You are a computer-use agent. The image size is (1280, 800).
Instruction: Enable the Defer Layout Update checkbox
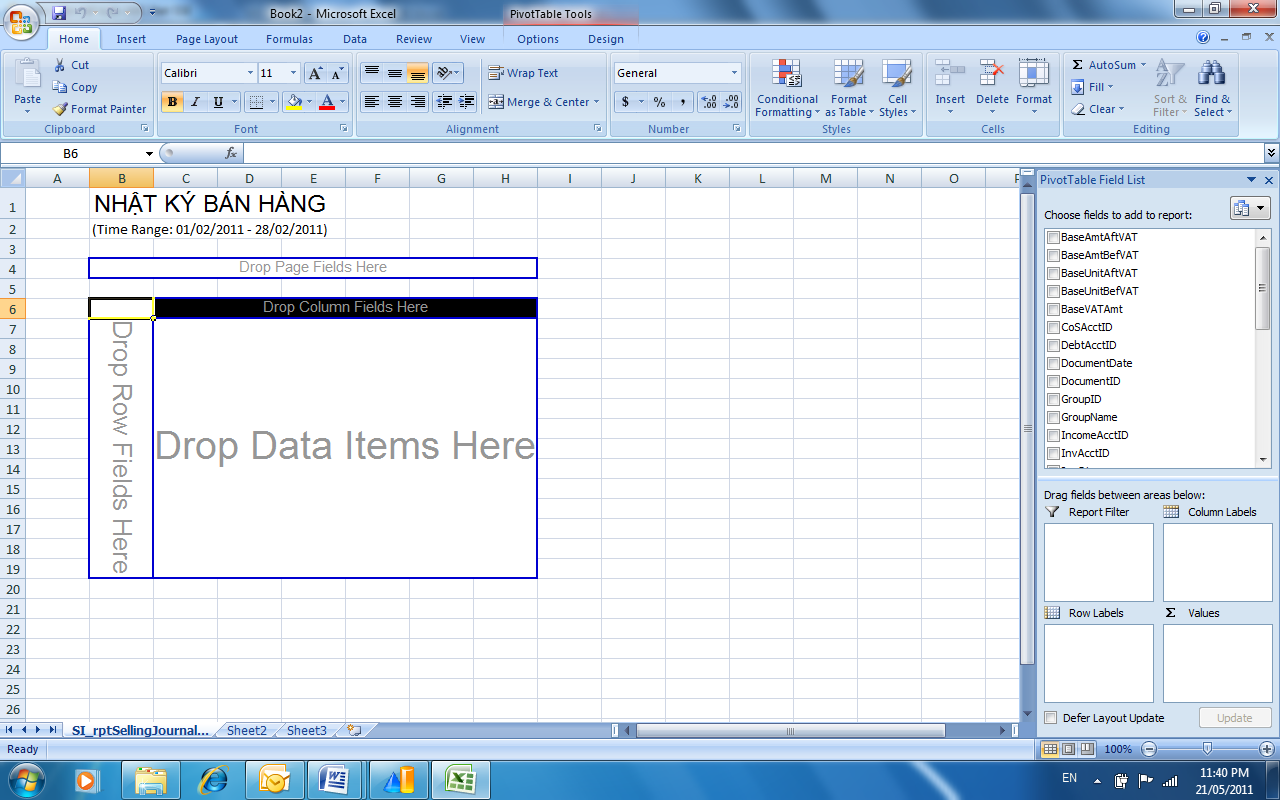tap(1051, 718)
